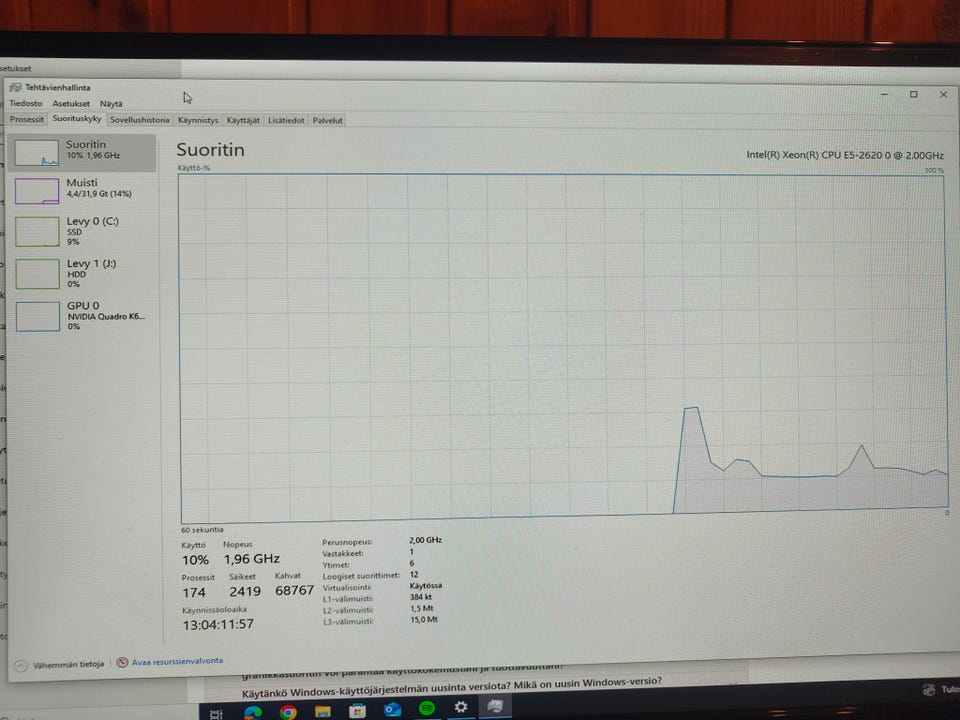Screen dimensions: 960x720
Task: Open Avaa resurssienvalvonta link
Action: (178, 661)
